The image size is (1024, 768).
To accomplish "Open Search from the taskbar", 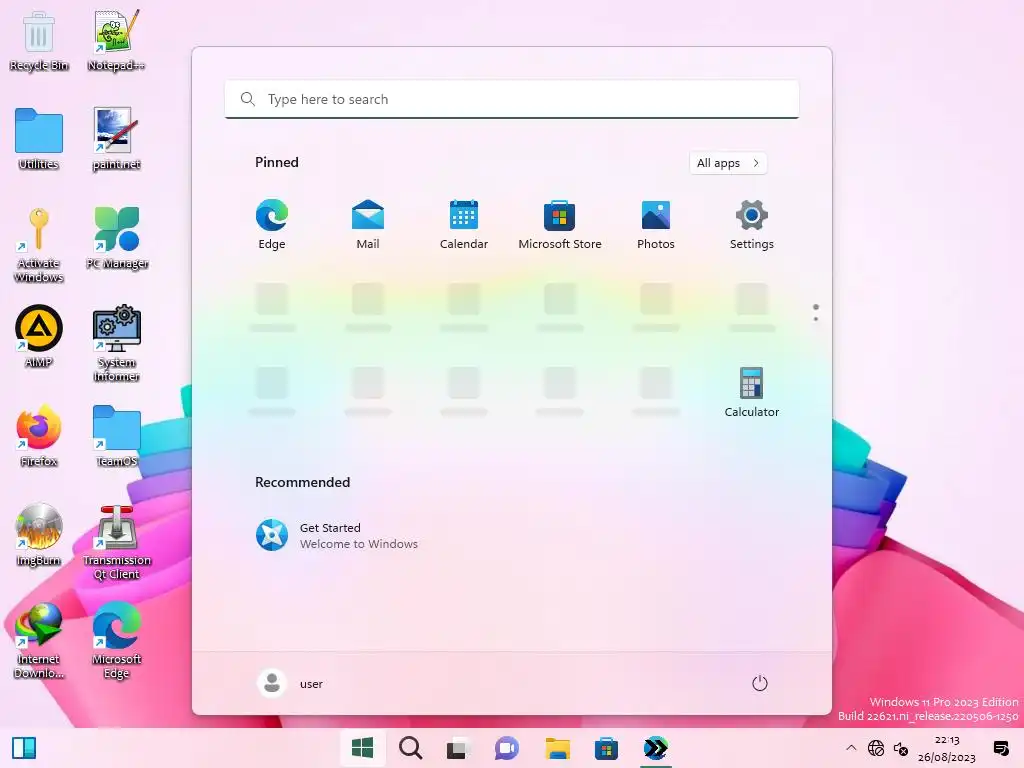I will (411, 748).
